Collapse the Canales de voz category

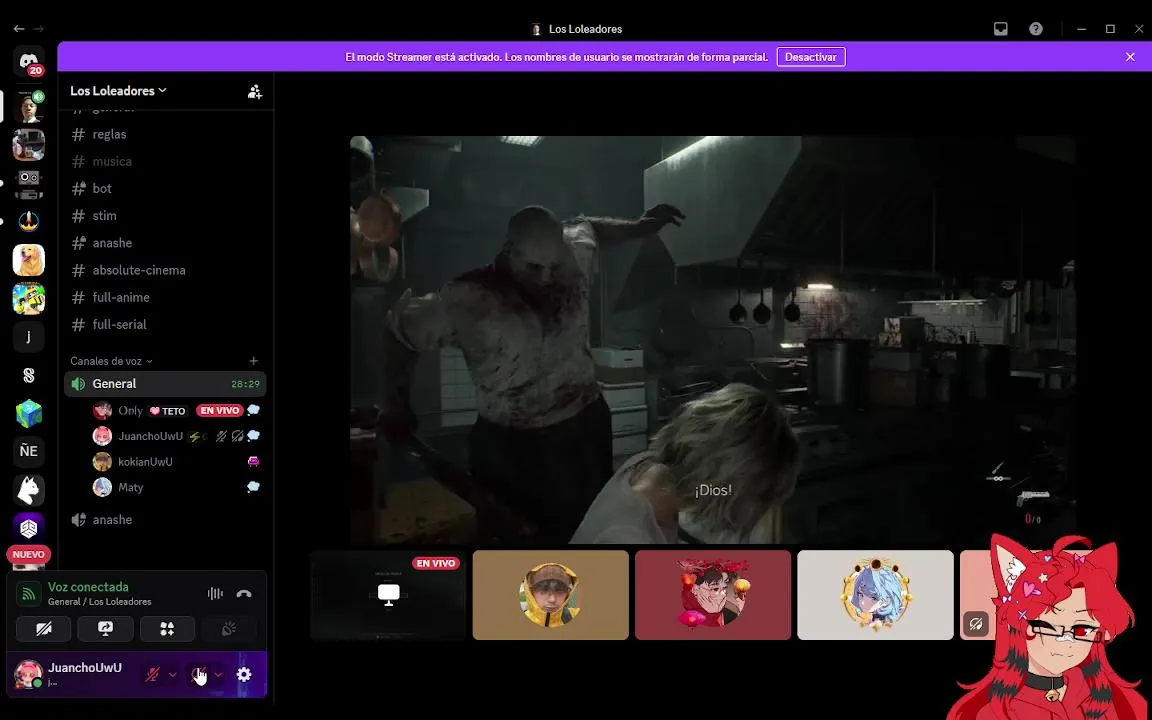[111, 361]
